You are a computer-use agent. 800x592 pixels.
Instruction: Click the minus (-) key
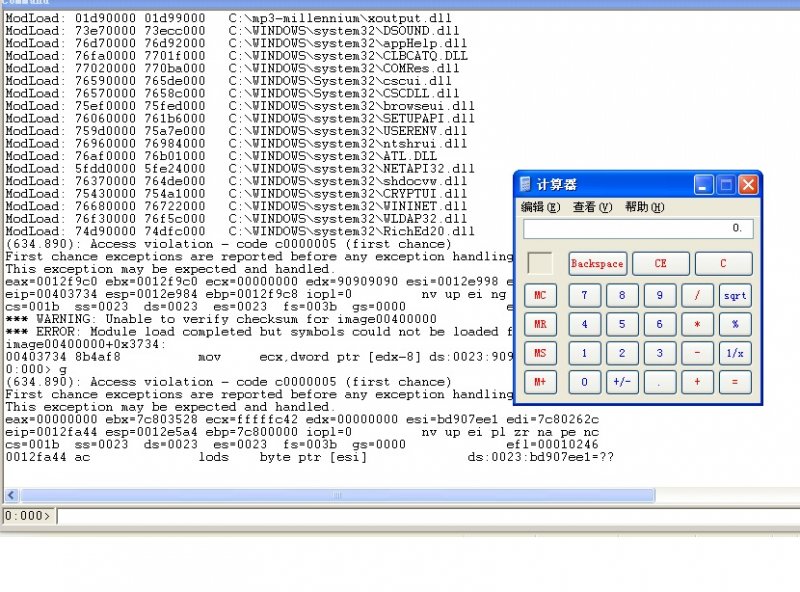(x=697, y=353)
